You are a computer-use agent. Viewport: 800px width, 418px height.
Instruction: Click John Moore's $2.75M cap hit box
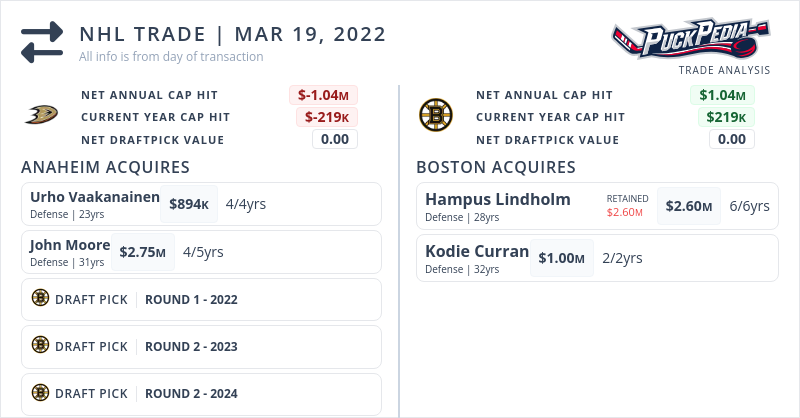pos(143,252)
